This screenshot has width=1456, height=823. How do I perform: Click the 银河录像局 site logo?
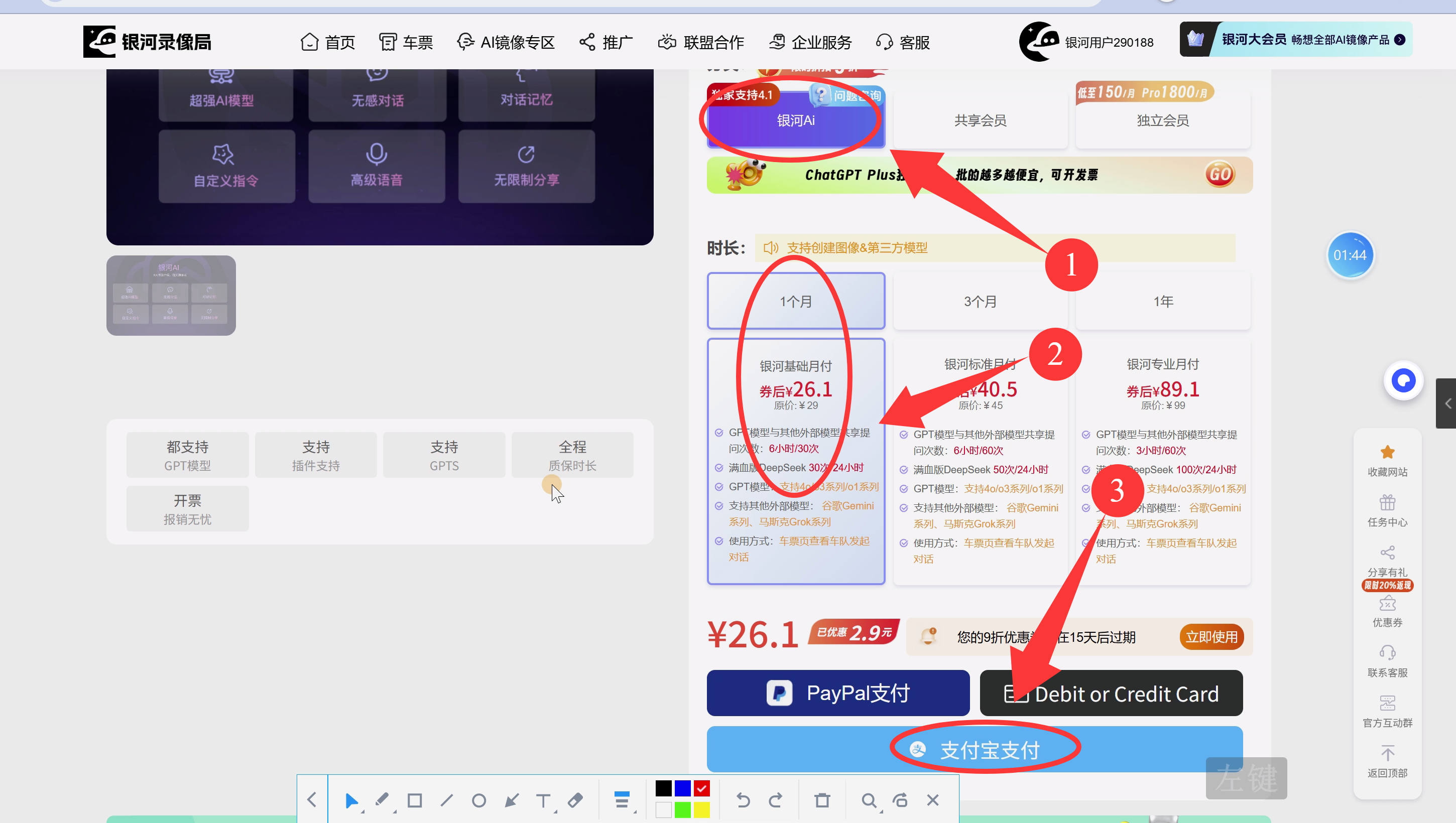click(x=148, y=41)
